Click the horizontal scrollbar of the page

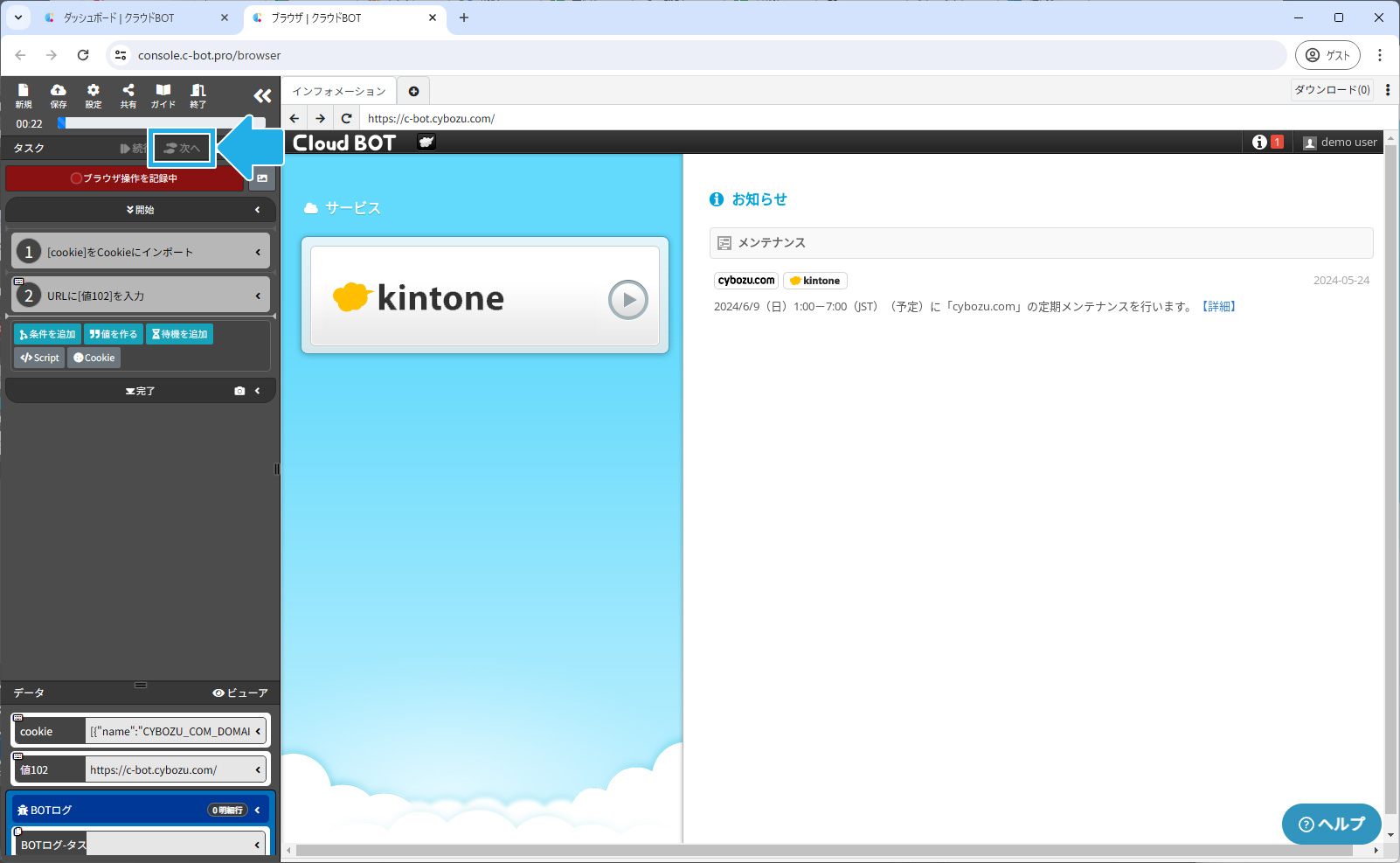(823, 850)
